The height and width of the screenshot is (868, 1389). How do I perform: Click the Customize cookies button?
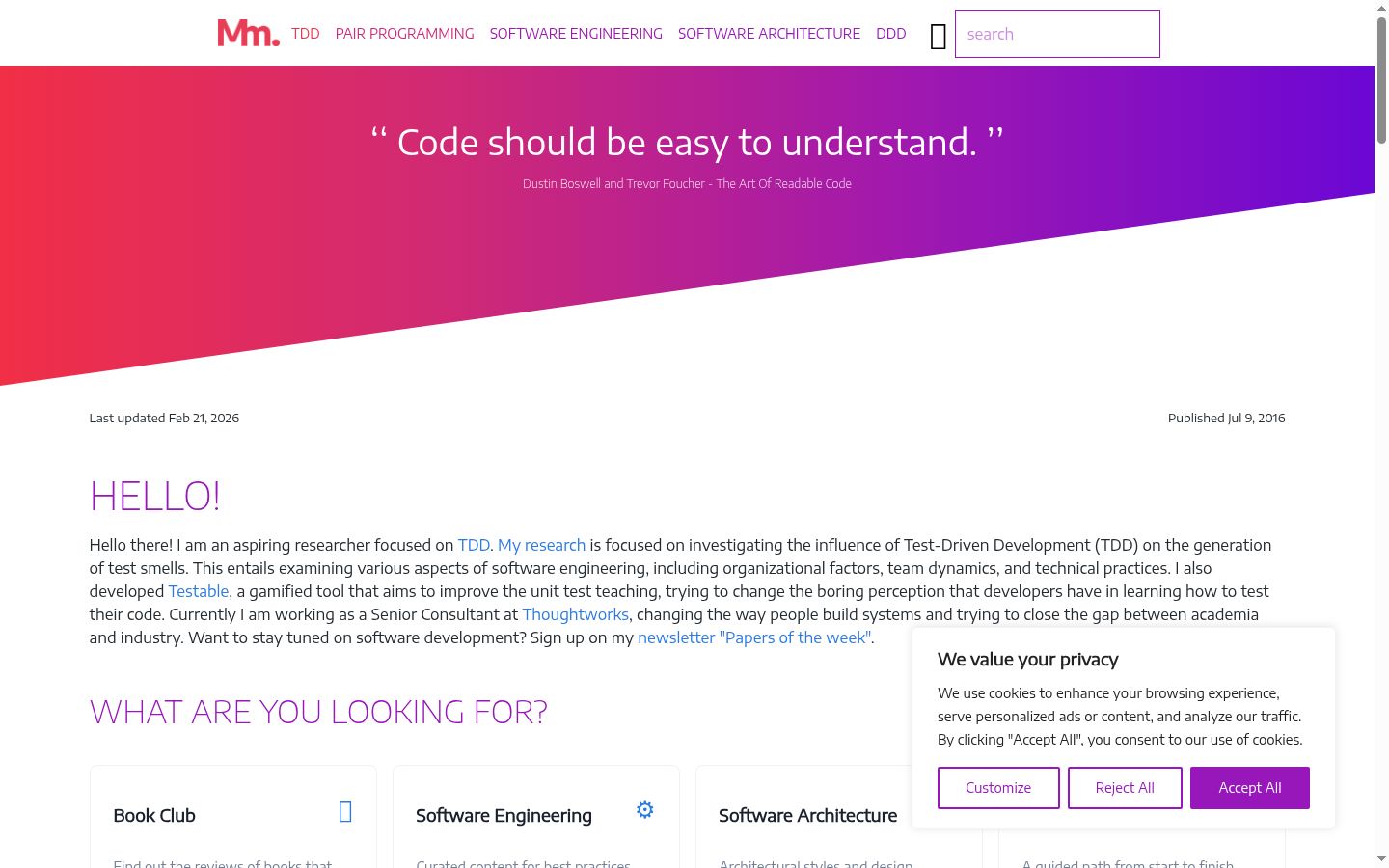click(998, 788)
